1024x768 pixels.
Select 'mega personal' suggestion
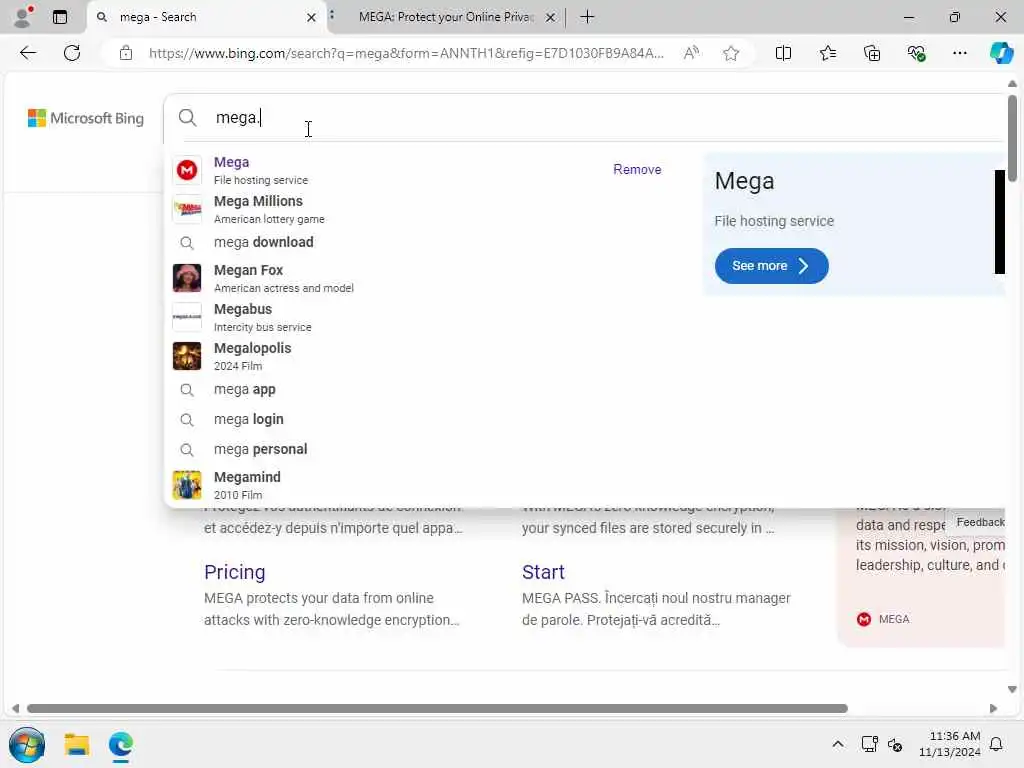click(x=418, y=449)
